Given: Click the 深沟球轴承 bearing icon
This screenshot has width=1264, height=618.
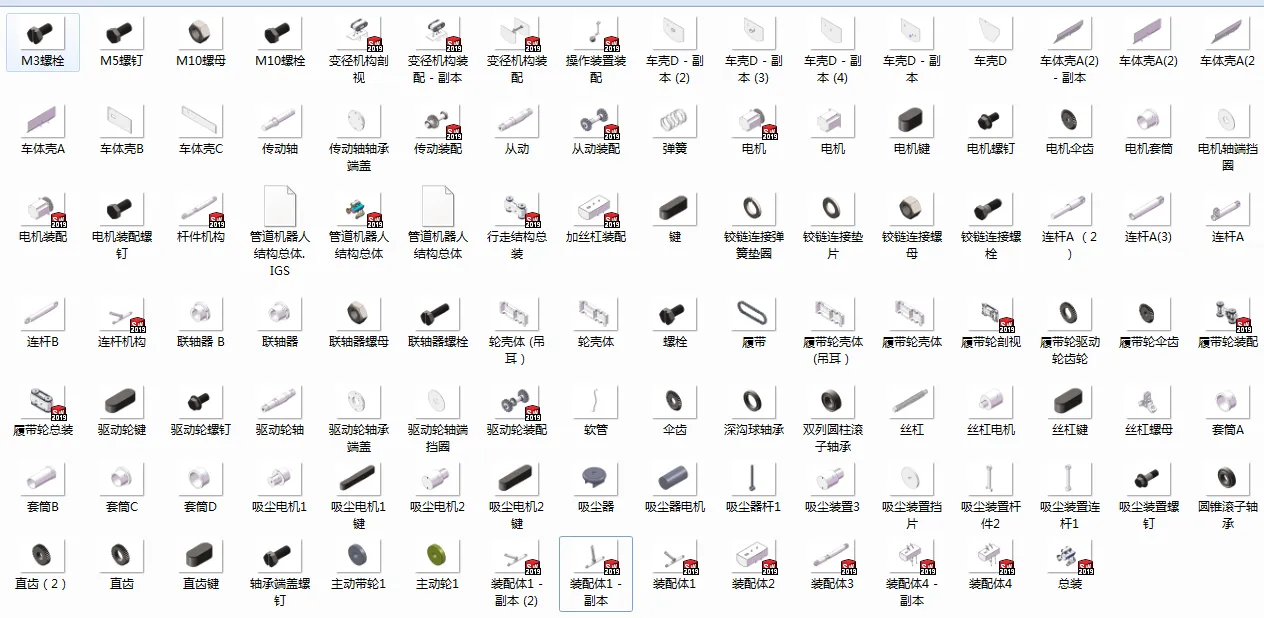Looking at the screenshot, I should click(754, 402).
